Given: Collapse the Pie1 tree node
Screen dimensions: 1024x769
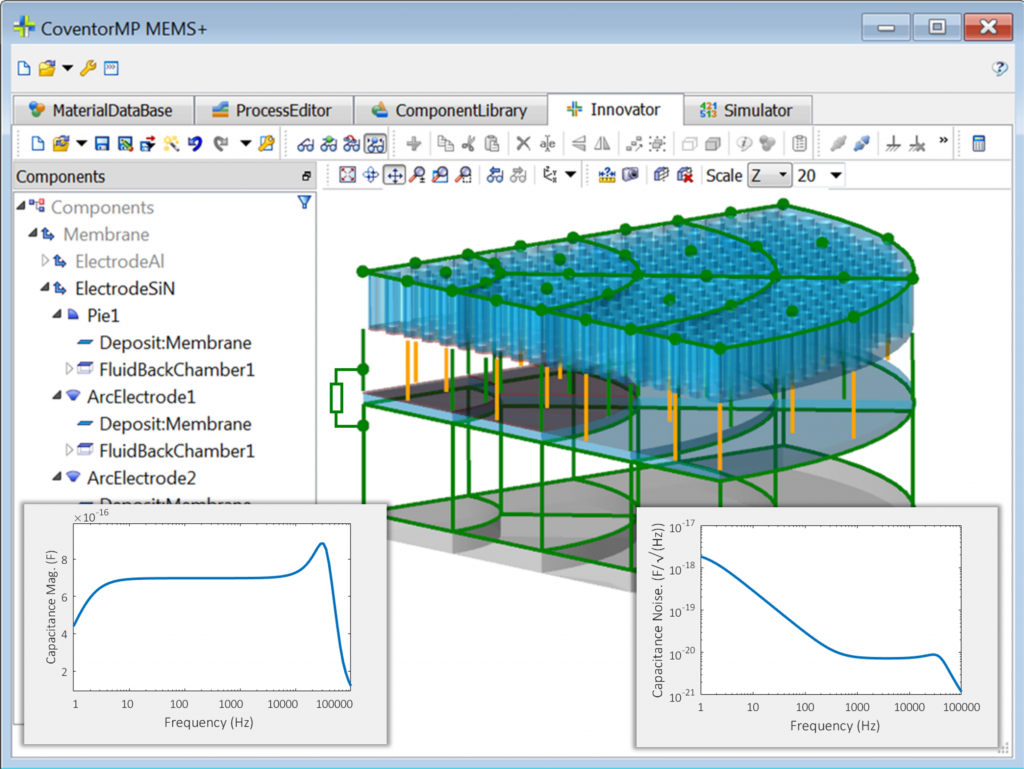Looking at the screenshot, I should (57, 315).
